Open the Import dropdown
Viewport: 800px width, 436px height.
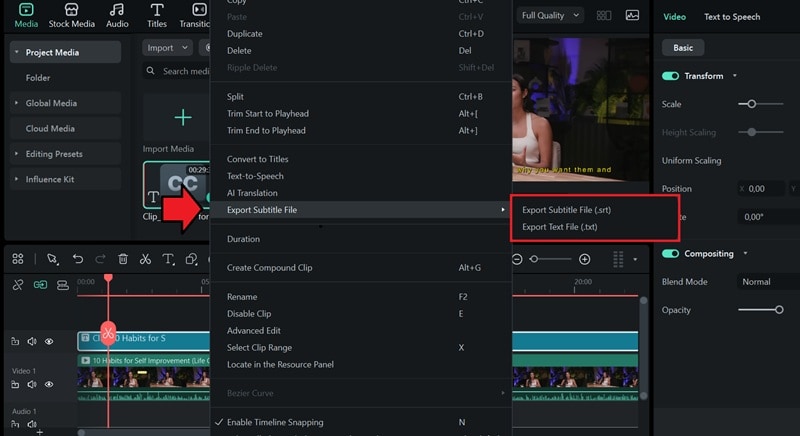coord(167,47)
